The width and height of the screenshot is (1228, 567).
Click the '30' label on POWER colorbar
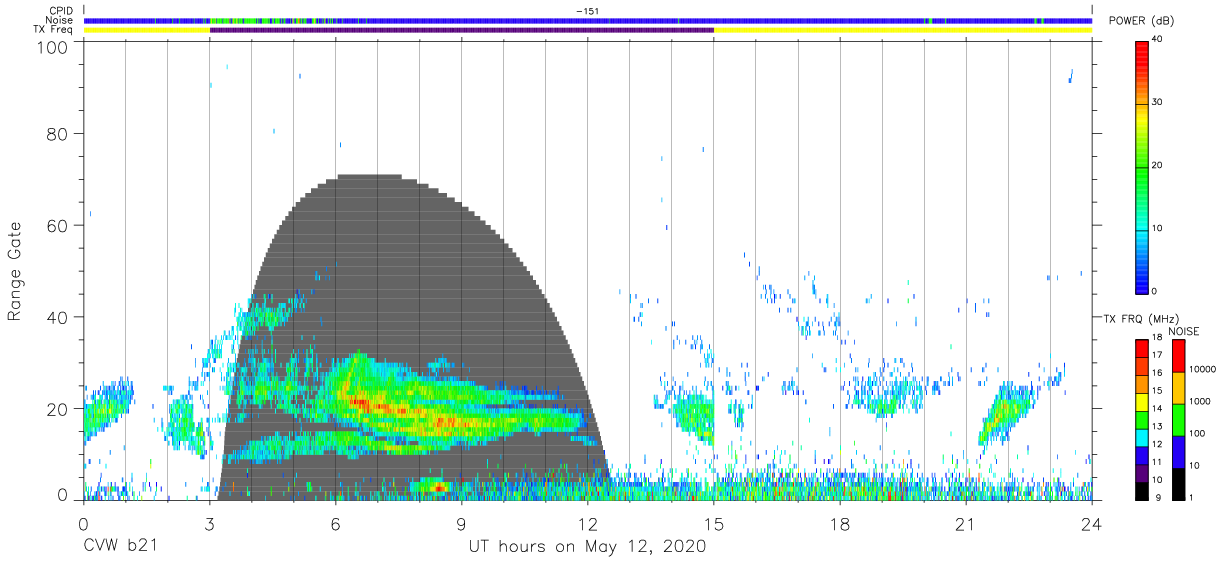[x=1157, y=103]
